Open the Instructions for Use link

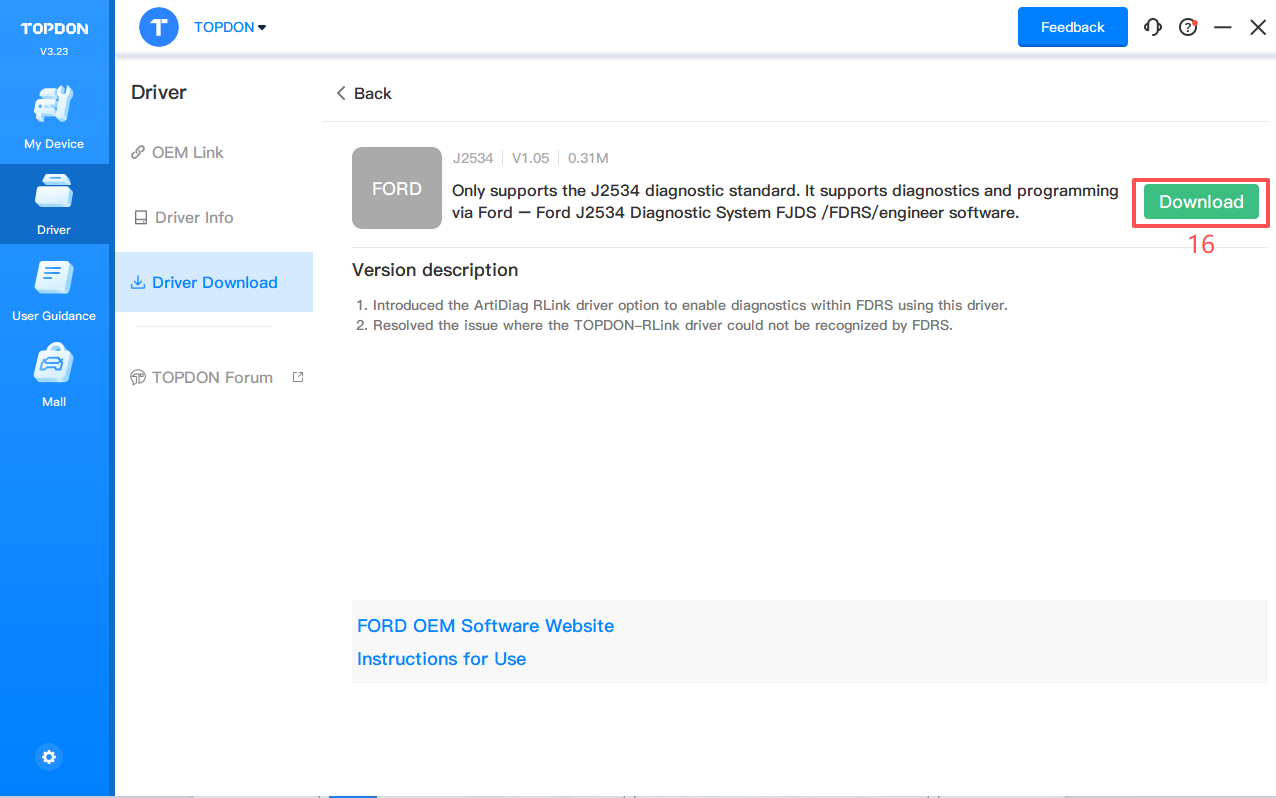(441, 659)
